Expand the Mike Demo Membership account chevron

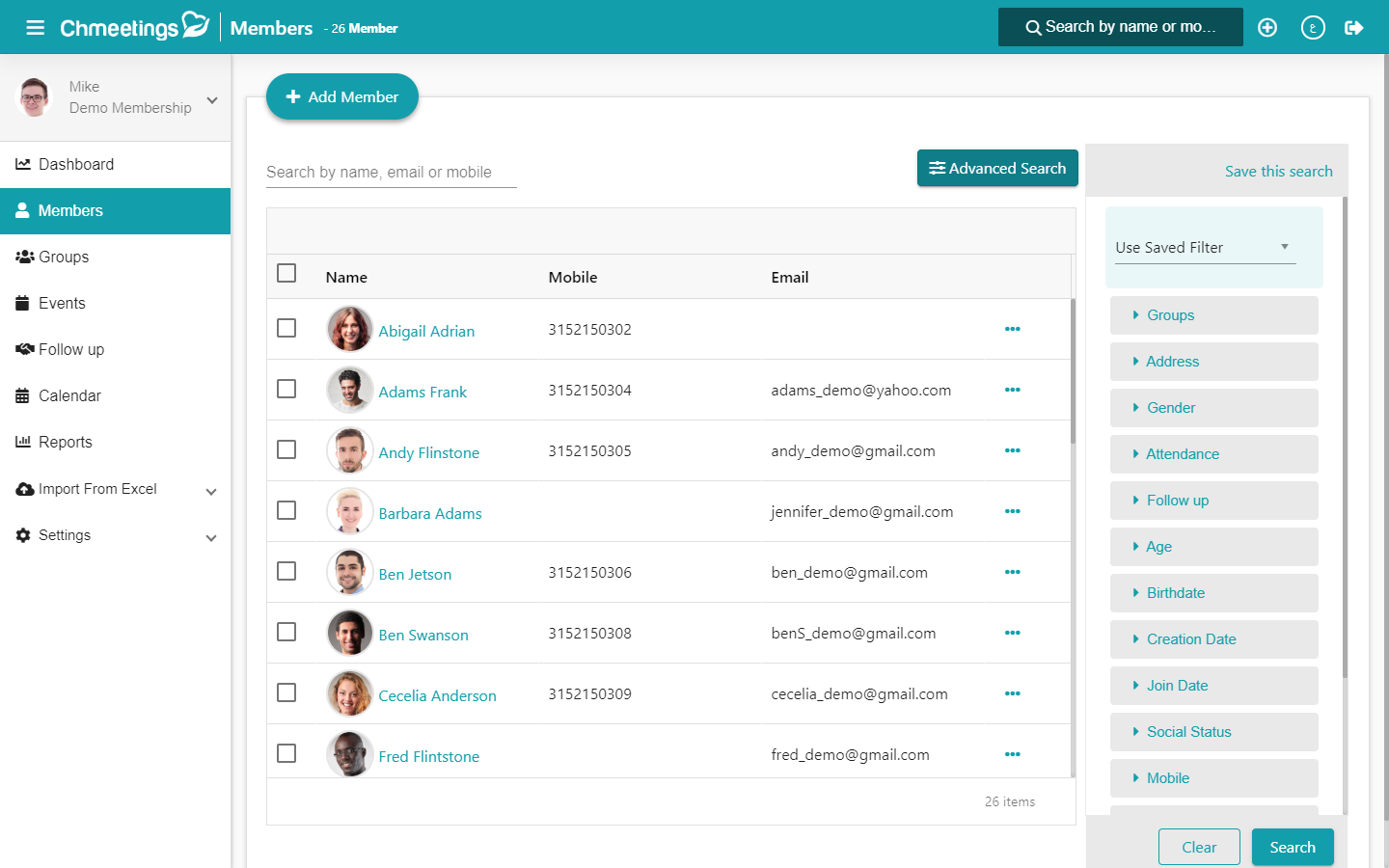[x=212, y=100]
